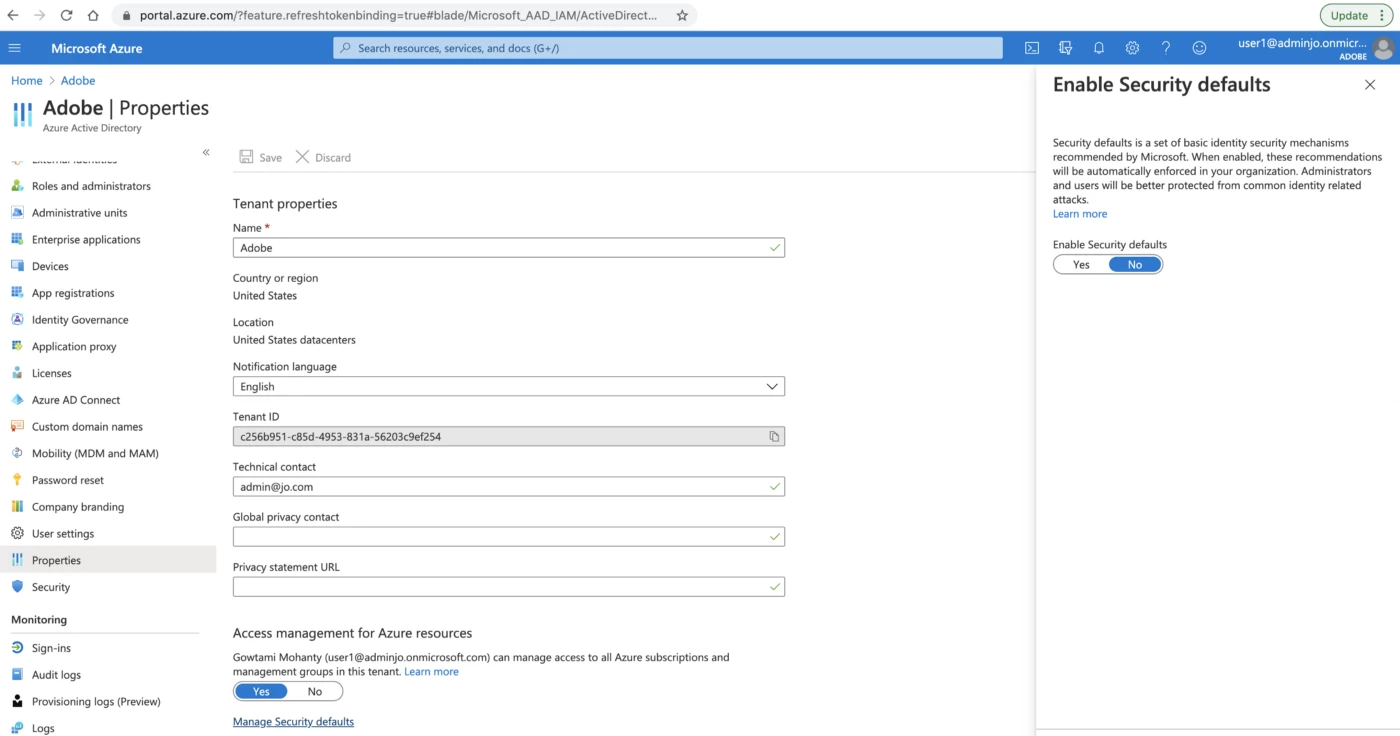This screenshot has height=736, width=1400.
Task: Open Company branding
Action: point(78,507)
